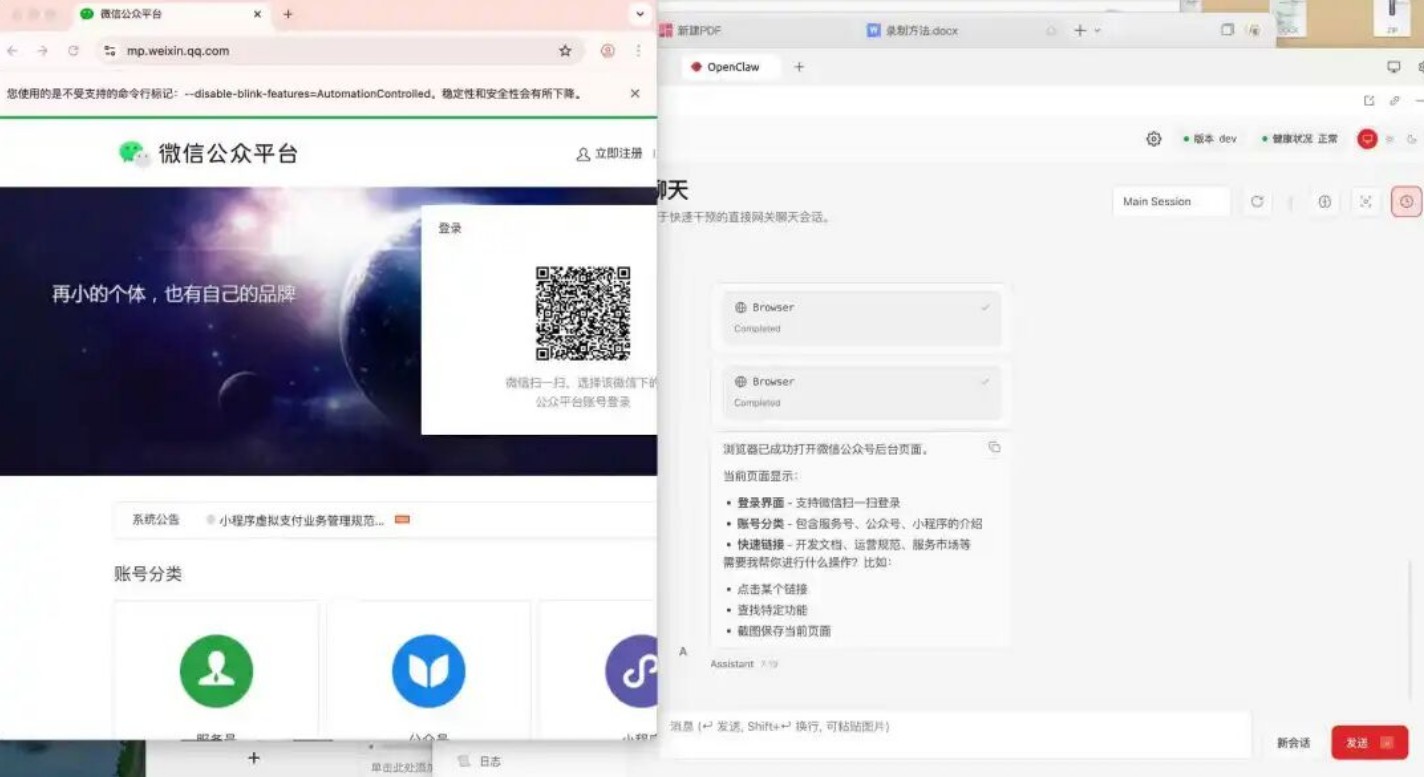Screen dimensions: 1424x777
Task: Open the OpenClaw settings gear icon
Action: pos(1153,139)
